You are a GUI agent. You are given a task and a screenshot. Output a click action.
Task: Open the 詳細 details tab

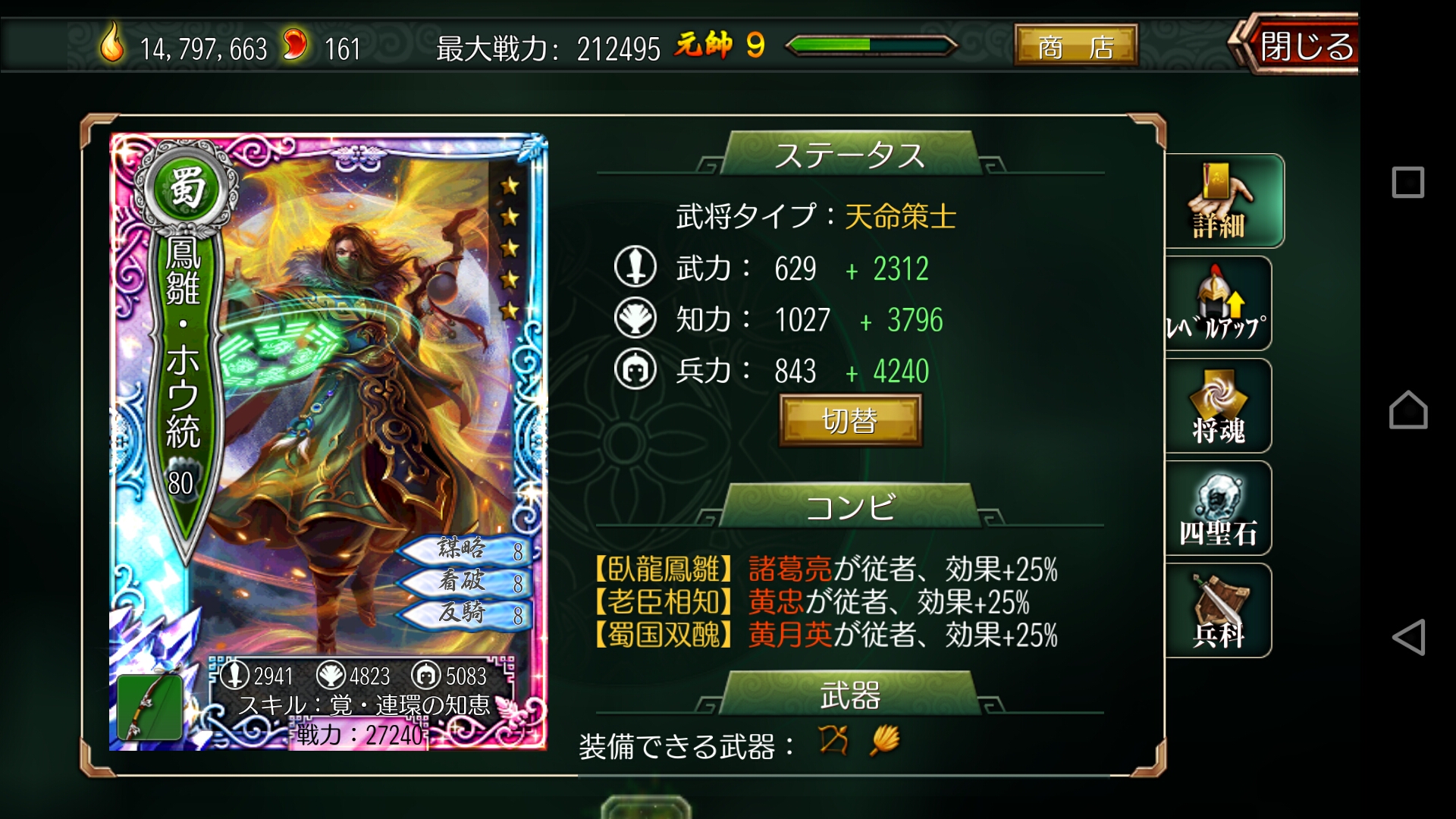coord(1223,201)
